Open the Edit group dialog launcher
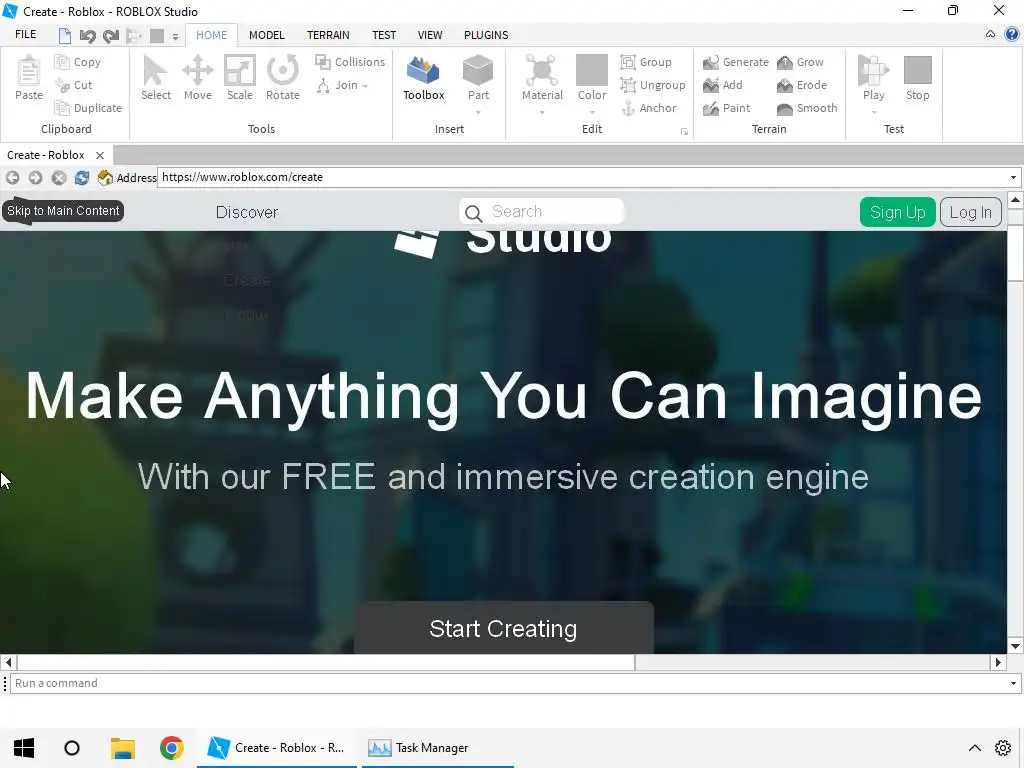This screenshot has width=1024, height=768. tap(684, 131)
